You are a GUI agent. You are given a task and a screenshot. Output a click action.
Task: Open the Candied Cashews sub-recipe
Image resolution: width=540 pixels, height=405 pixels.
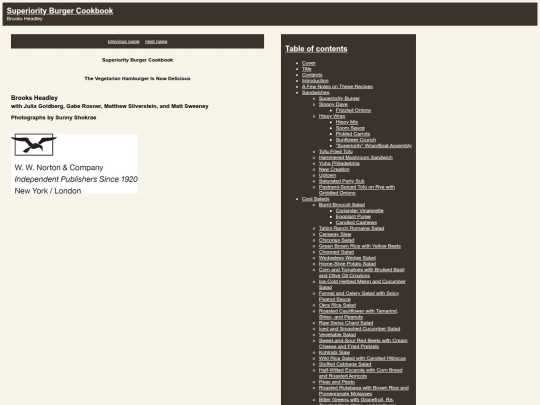[356, 222]
